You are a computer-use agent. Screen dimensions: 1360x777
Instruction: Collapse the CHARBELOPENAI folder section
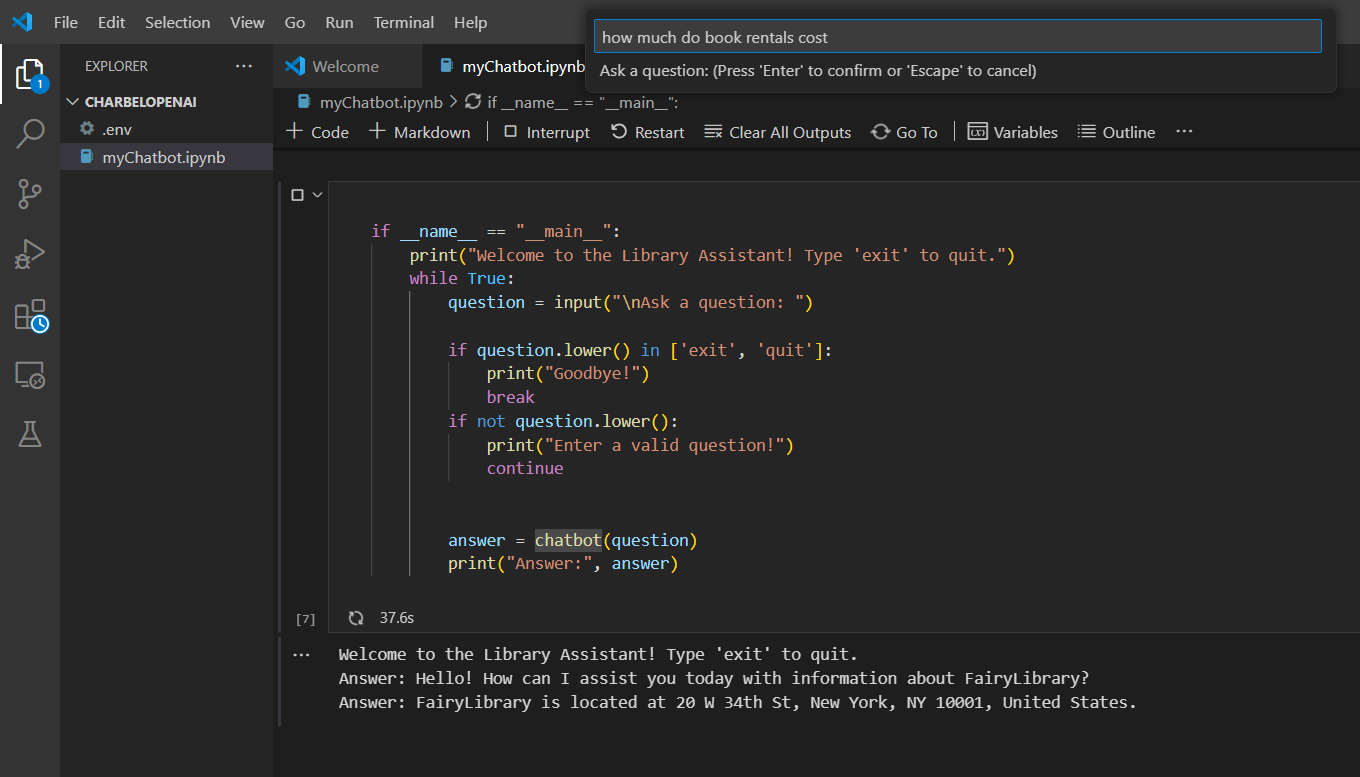pyautogui.click(x=73, y=102)
